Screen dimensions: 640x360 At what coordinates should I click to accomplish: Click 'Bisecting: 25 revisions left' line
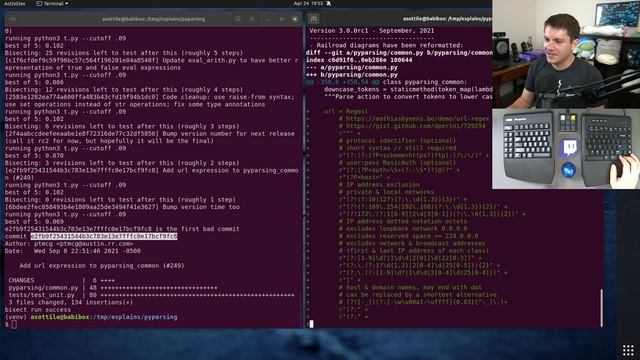click(x=124, y=53)
